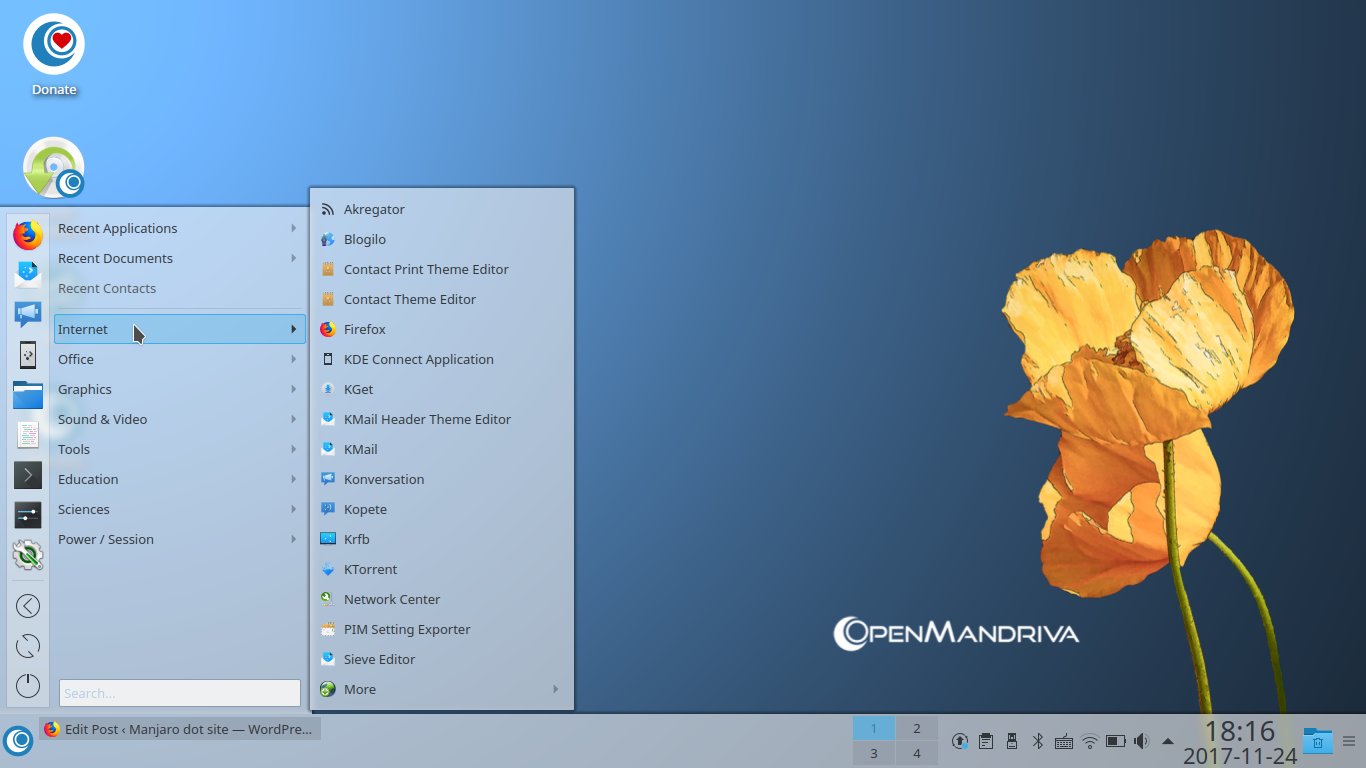
Task: Expand the Sciences category
Action: [x=180, y=509]
